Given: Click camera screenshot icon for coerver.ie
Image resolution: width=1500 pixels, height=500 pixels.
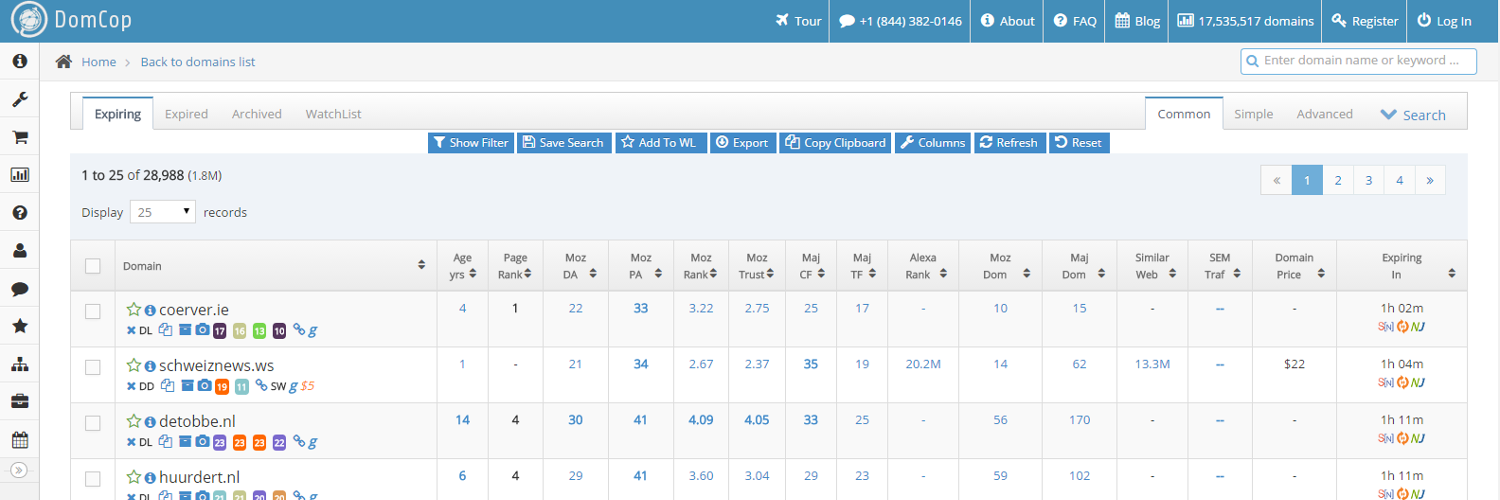Looking at the screenshot, I should point(202,330).
